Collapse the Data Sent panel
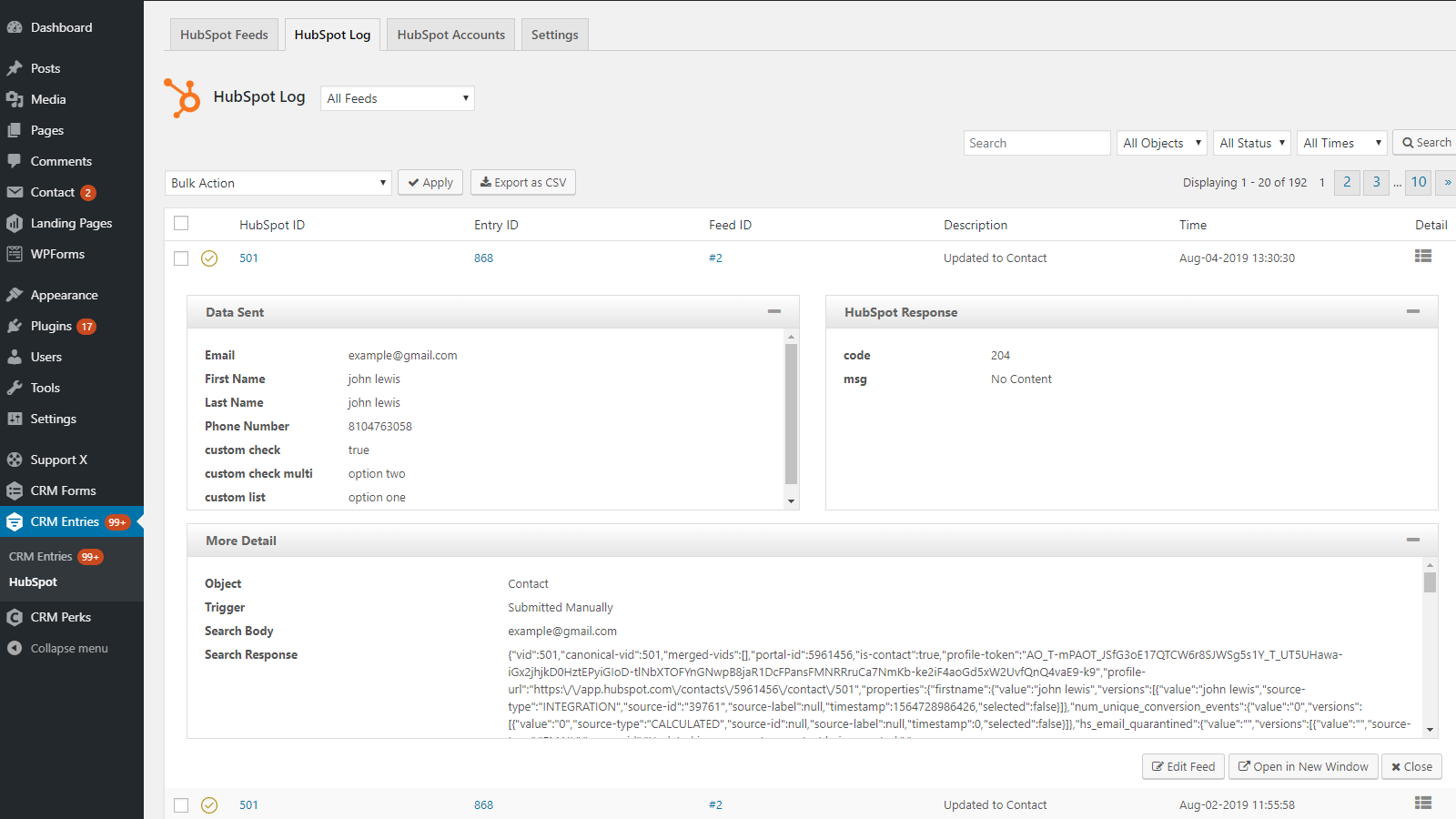The image size is (1456, 819). tap(774, 311)
